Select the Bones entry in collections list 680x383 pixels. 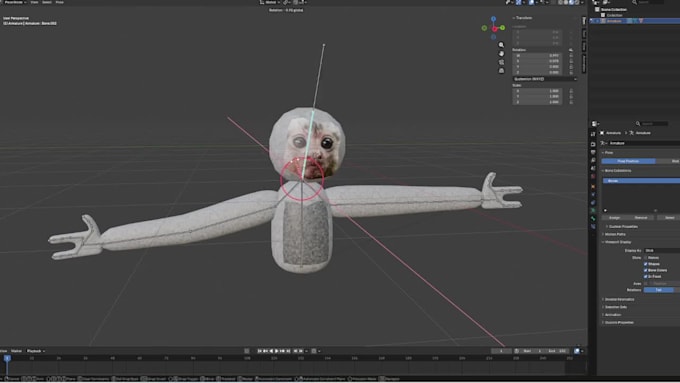pyautogui.click(x=641, y=180)
